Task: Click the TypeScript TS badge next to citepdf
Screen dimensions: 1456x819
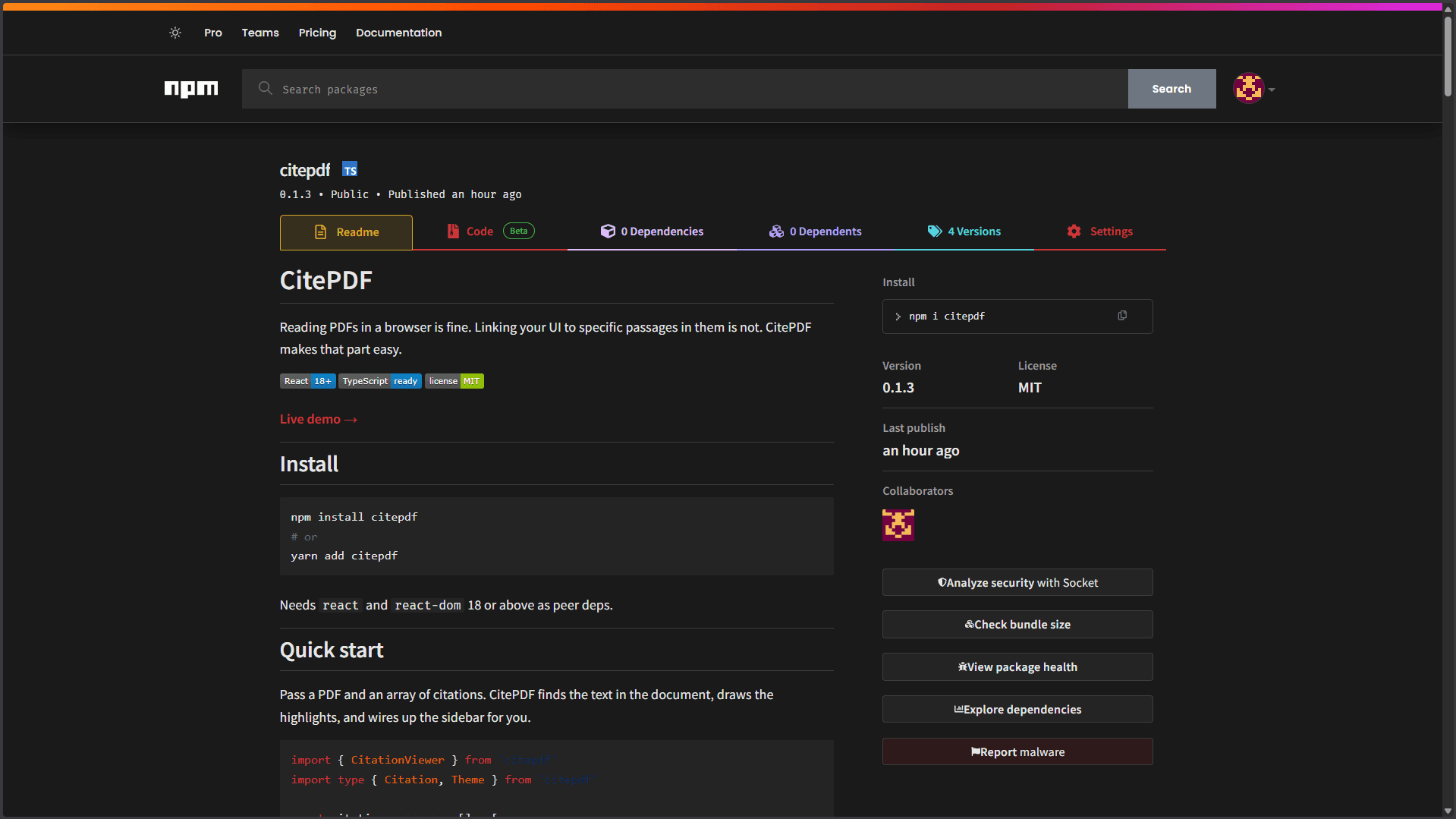Action: click(x=350, y=169)
